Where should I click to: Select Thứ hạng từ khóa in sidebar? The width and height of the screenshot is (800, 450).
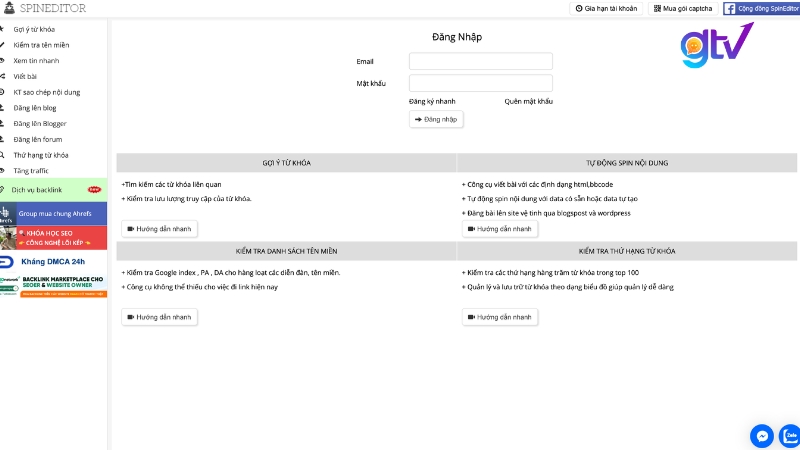41,155
